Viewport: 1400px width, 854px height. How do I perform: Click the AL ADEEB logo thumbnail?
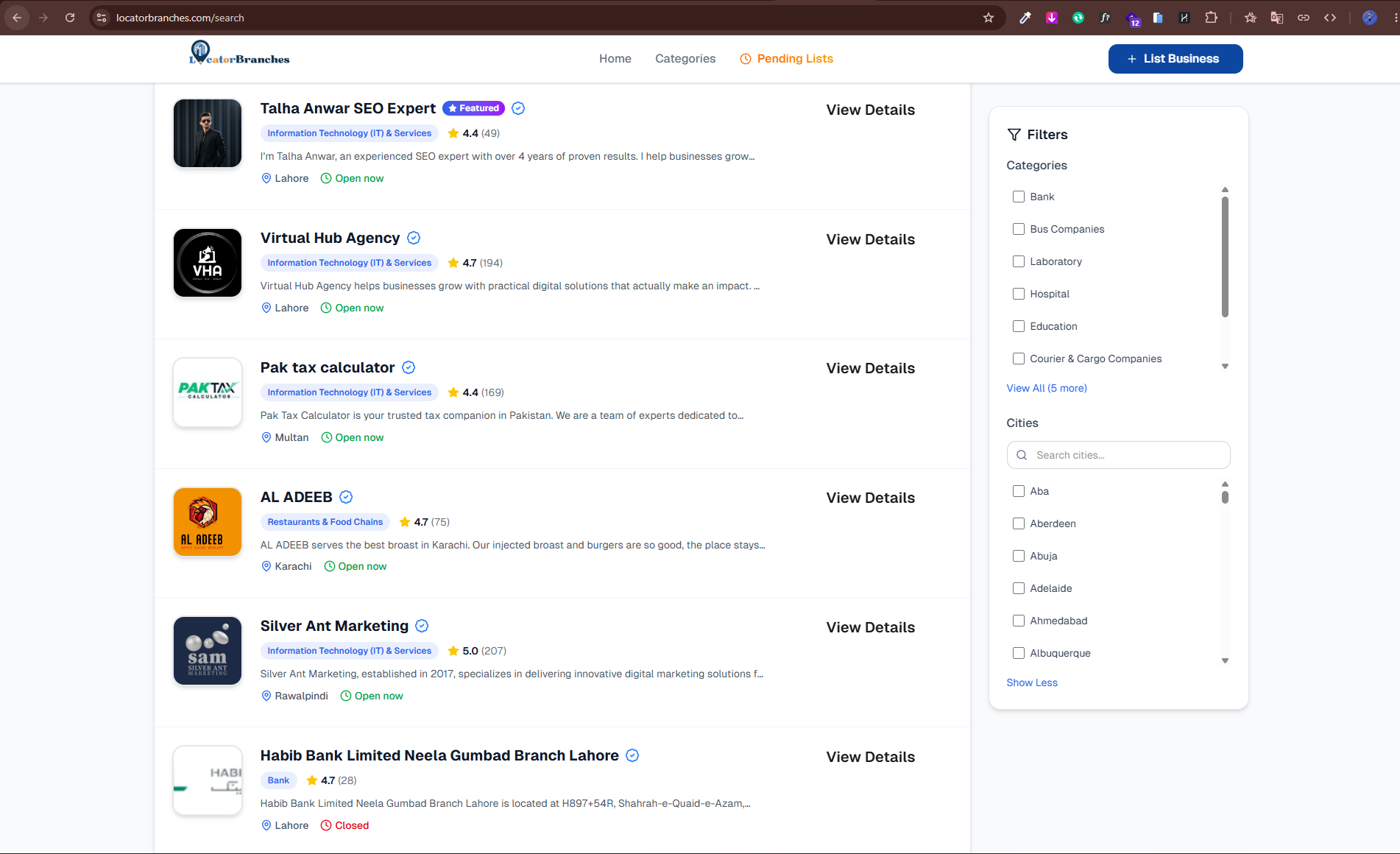click(x=208, y=522)
